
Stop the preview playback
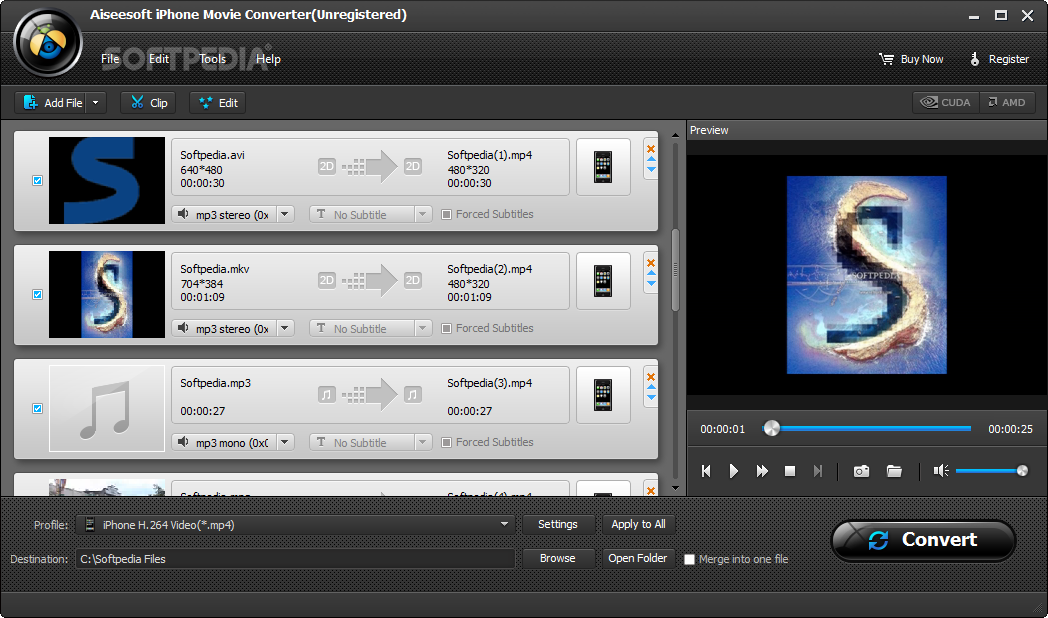[x=790, y=471]
